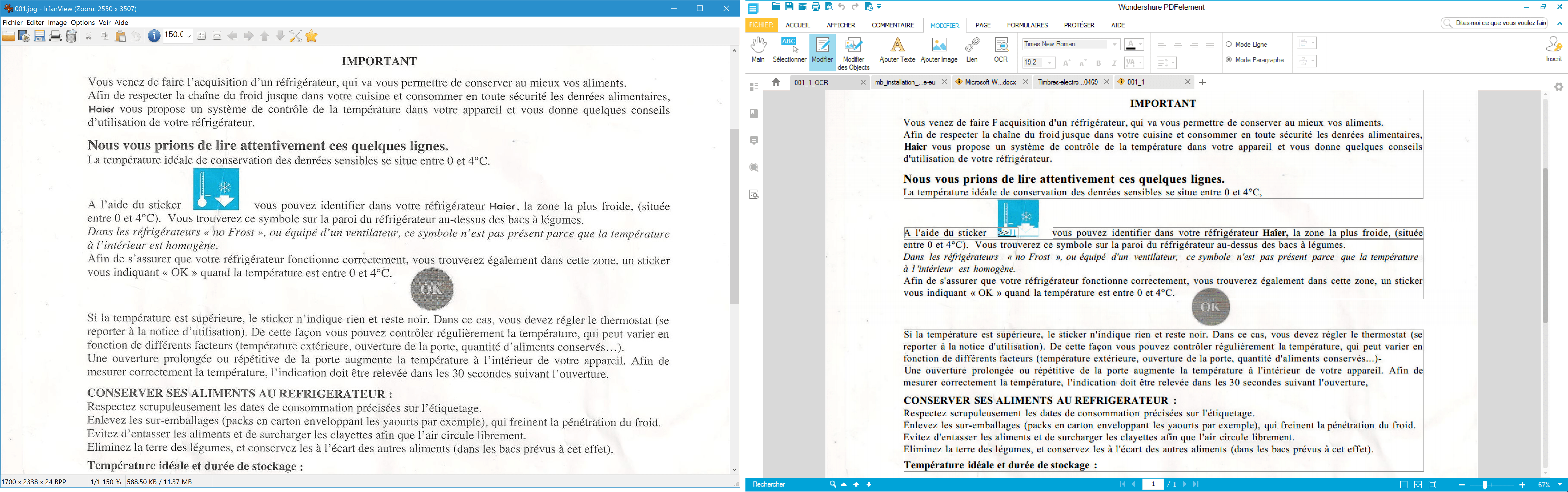The image size is (1568, 492).
Task: Go to last page button in status bar
Action: (1196, 485)
